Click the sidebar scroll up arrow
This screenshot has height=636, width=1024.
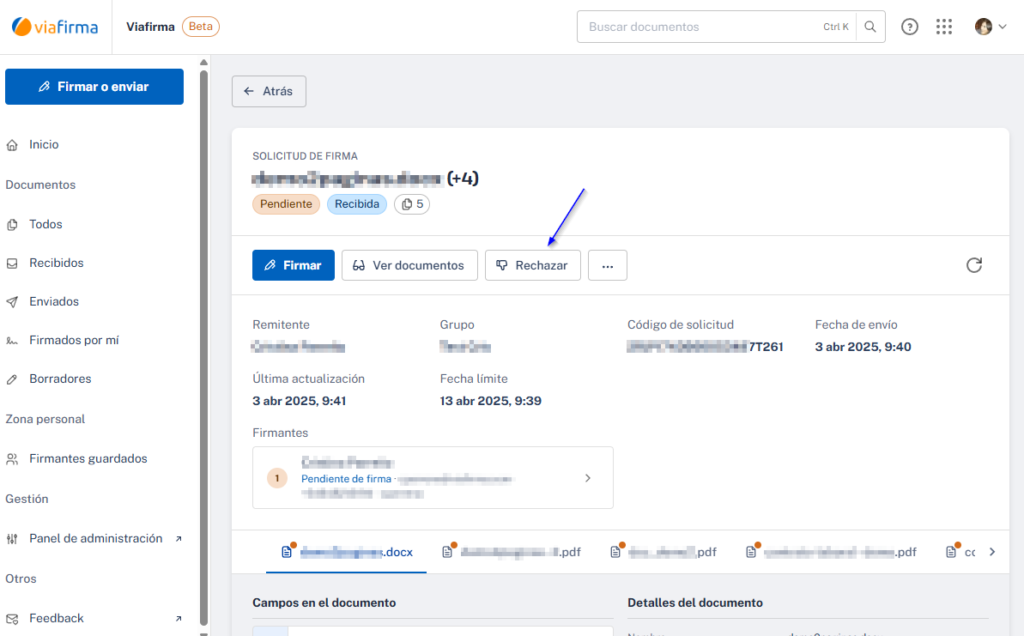pos(204,63)
